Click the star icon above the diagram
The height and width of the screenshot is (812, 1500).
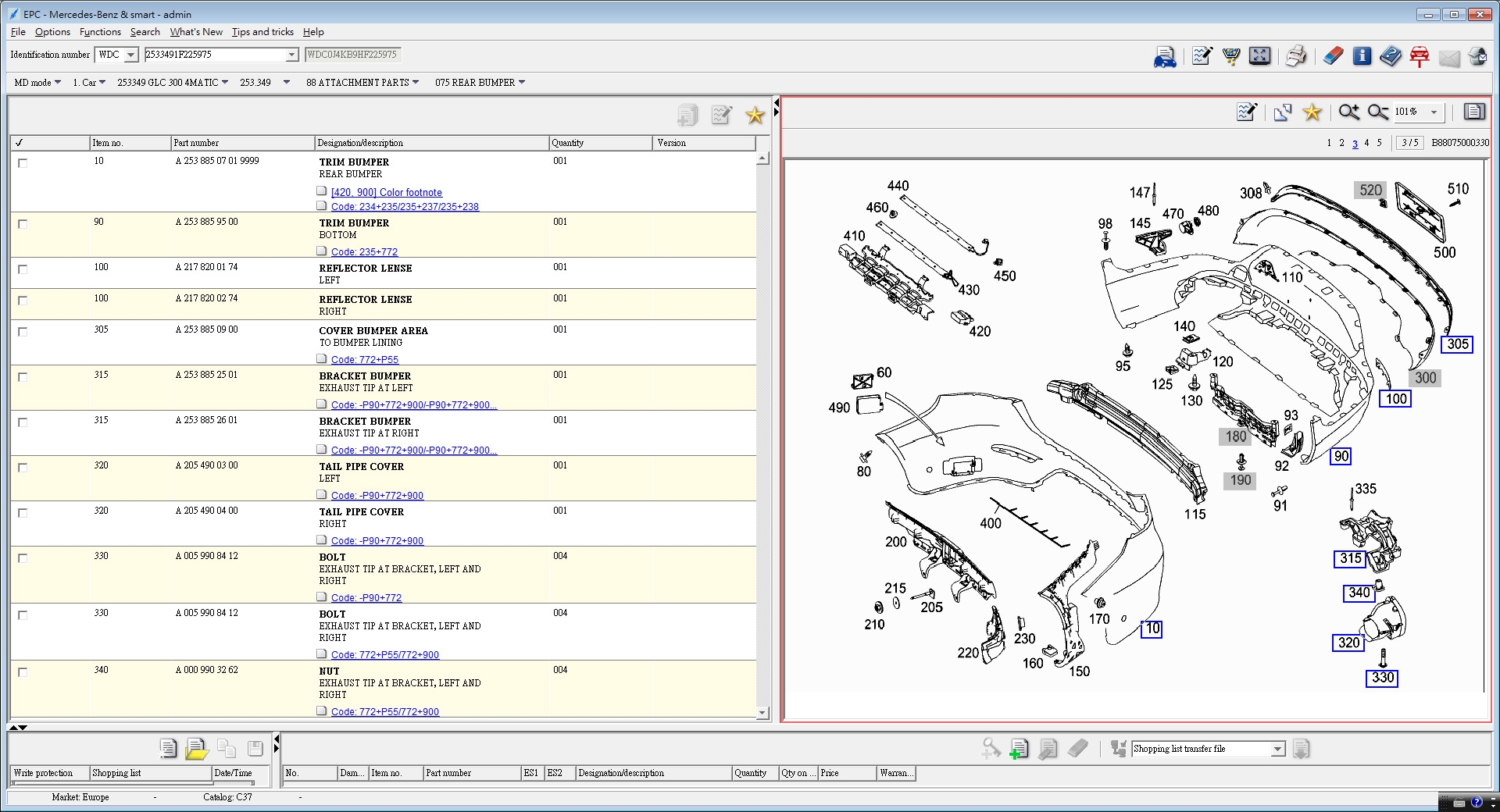coord(1312,112)
